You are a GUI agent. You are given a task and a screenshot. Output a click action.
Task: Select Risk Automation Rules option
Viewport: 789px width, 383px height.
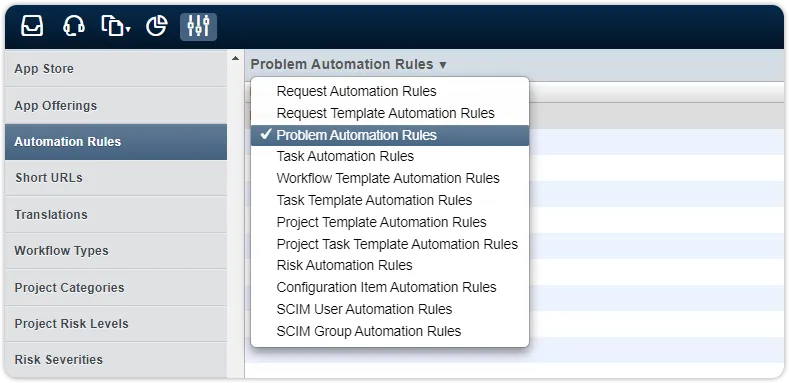(x=390, y=265)
